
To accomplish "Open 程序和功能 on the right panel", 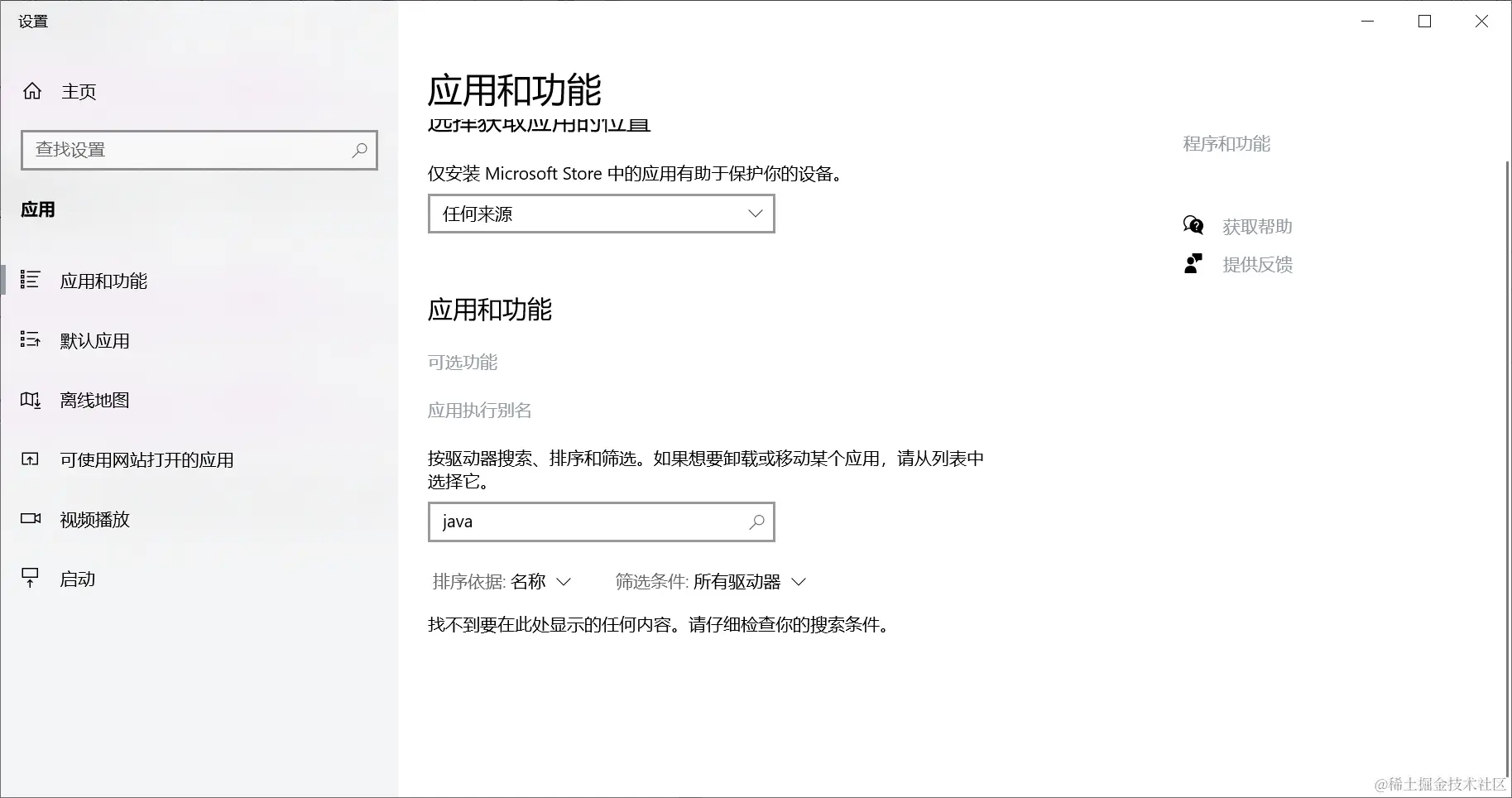I will 1226,144.
